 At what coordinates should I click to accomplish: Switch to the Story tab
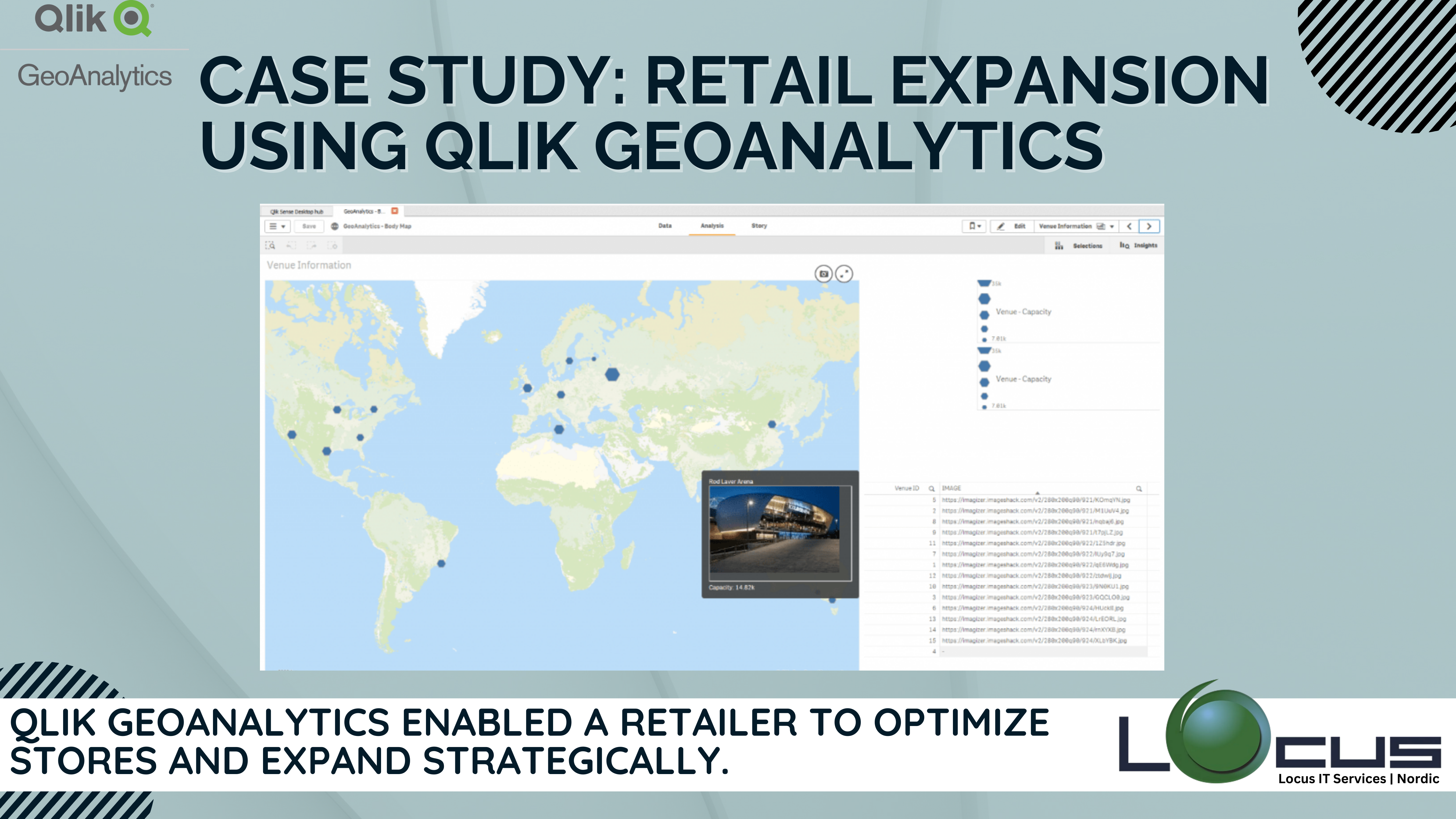(759, 226)
